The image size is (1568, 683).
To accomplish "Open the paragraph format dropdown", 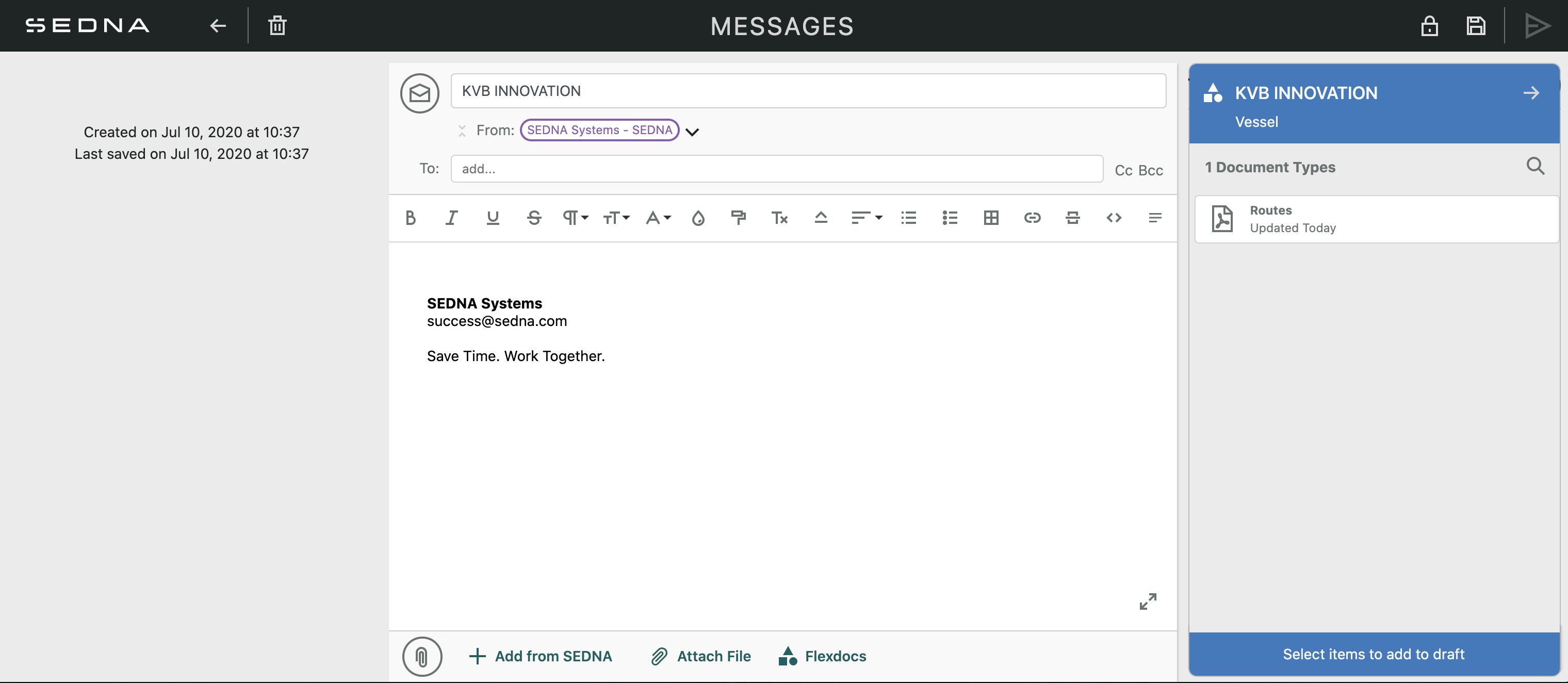I will 574,218.
